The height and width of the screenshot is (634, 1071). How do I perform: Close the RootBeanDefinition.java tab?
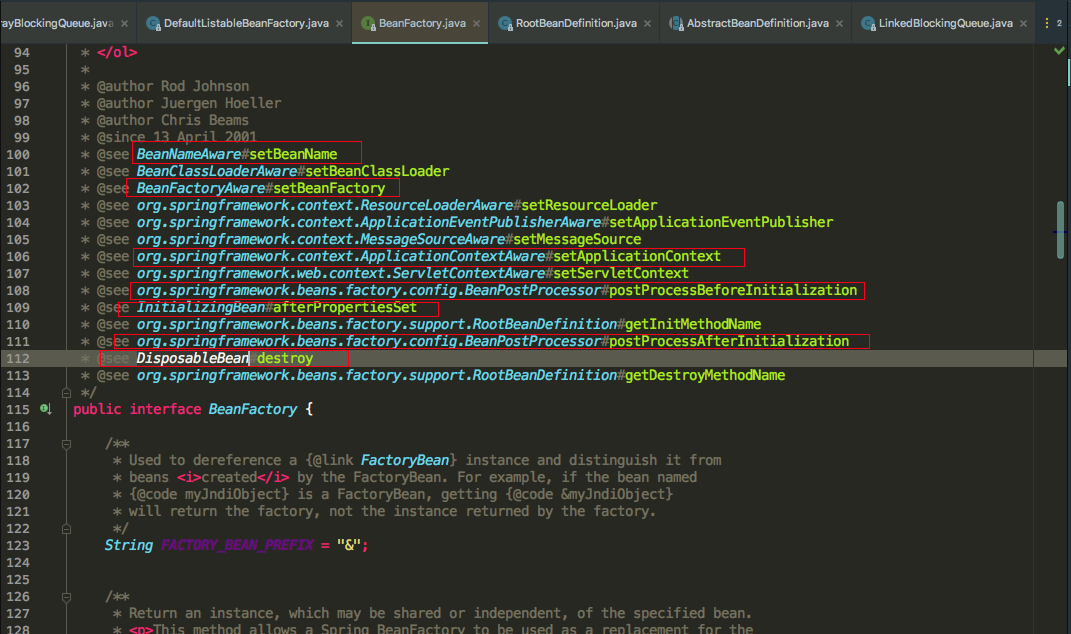(648, 23)
